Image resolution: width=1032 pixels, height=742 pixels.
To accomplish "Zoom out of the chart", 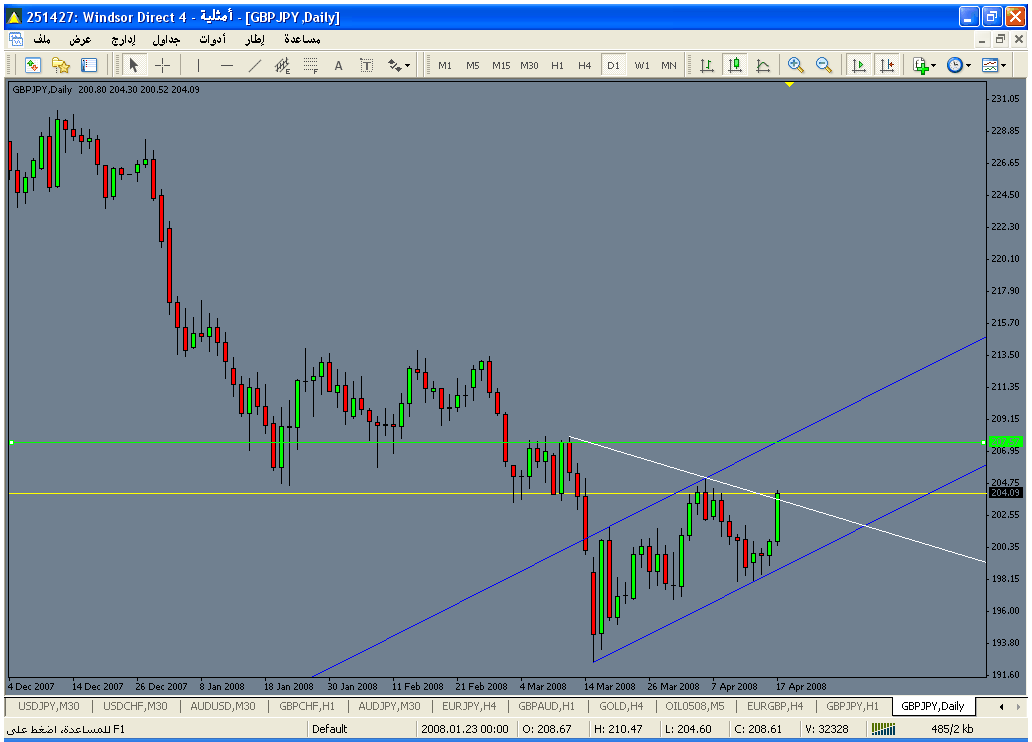I will point(824,65).
